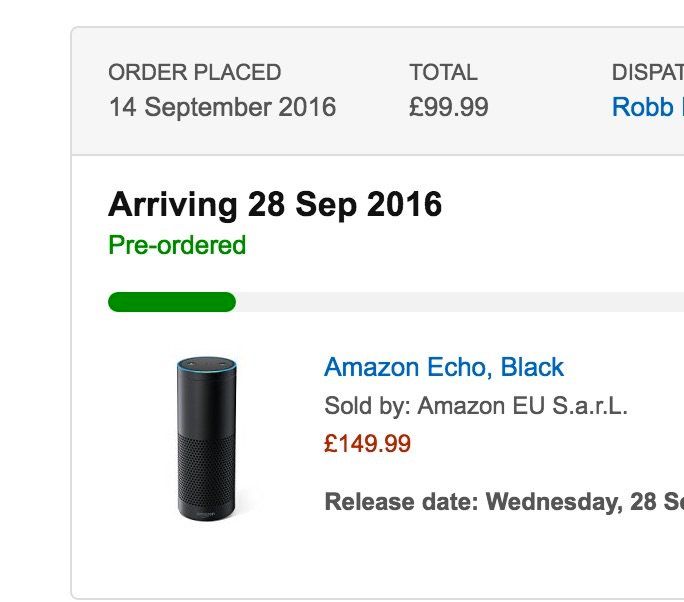Click the green Pre-ordered status text
Image resolution: width=684 pixels, height=602 pixels.
176,245
